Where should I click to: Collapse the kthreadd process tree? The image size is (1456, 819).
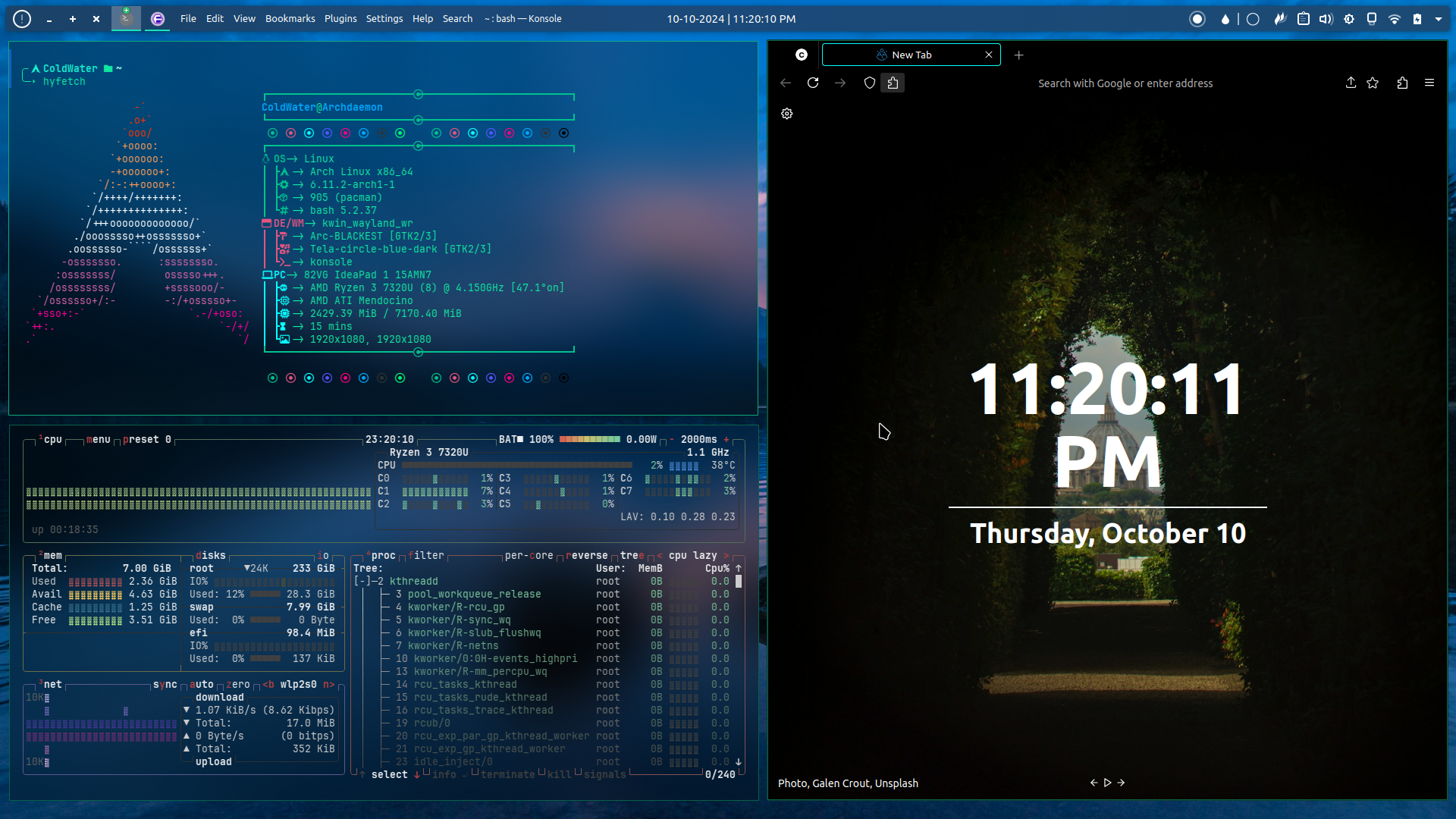click(362, 582)
